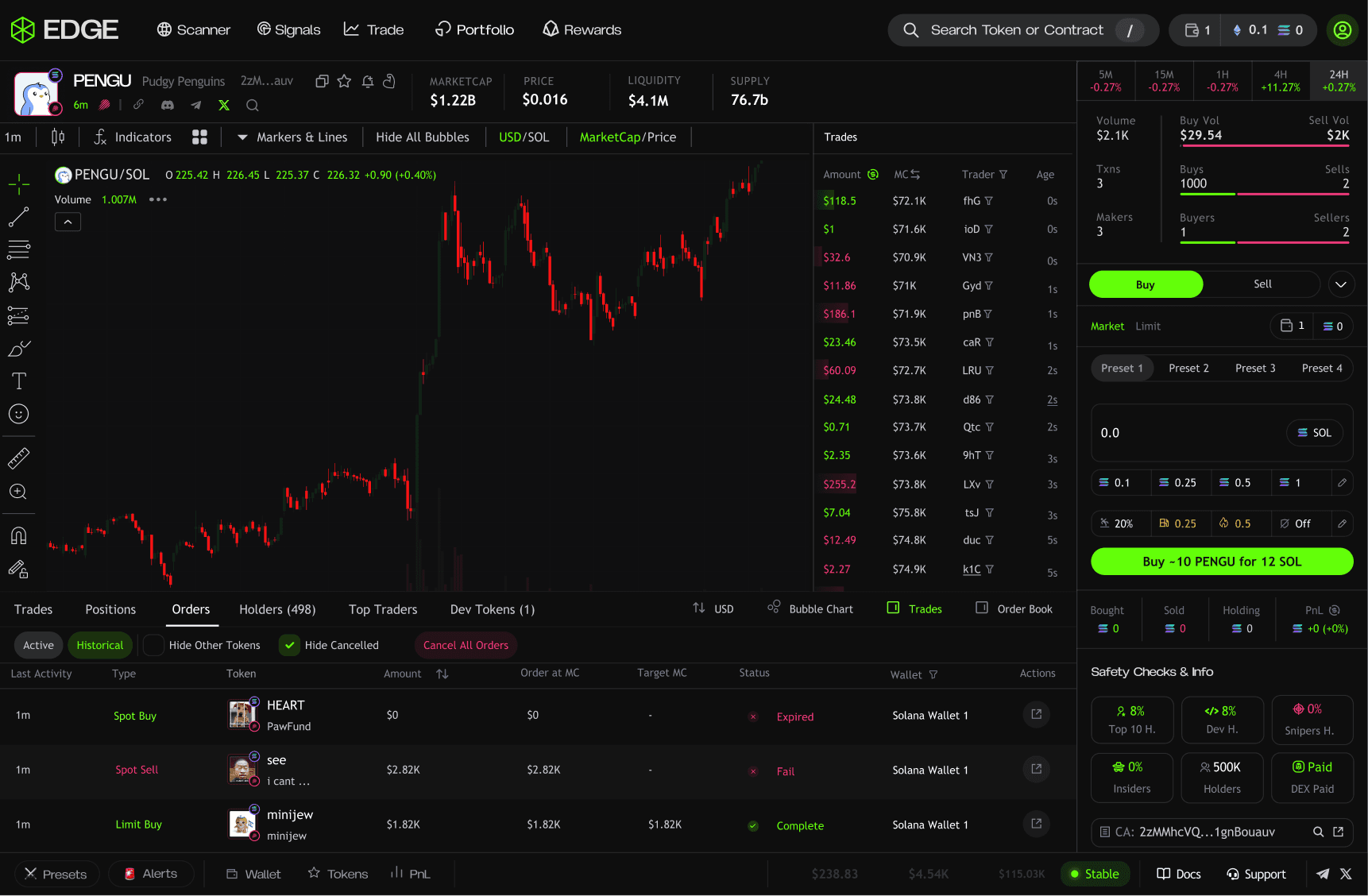
Task: Click the Buys versus Sells ratio bar
Action: click(1264, 194)
